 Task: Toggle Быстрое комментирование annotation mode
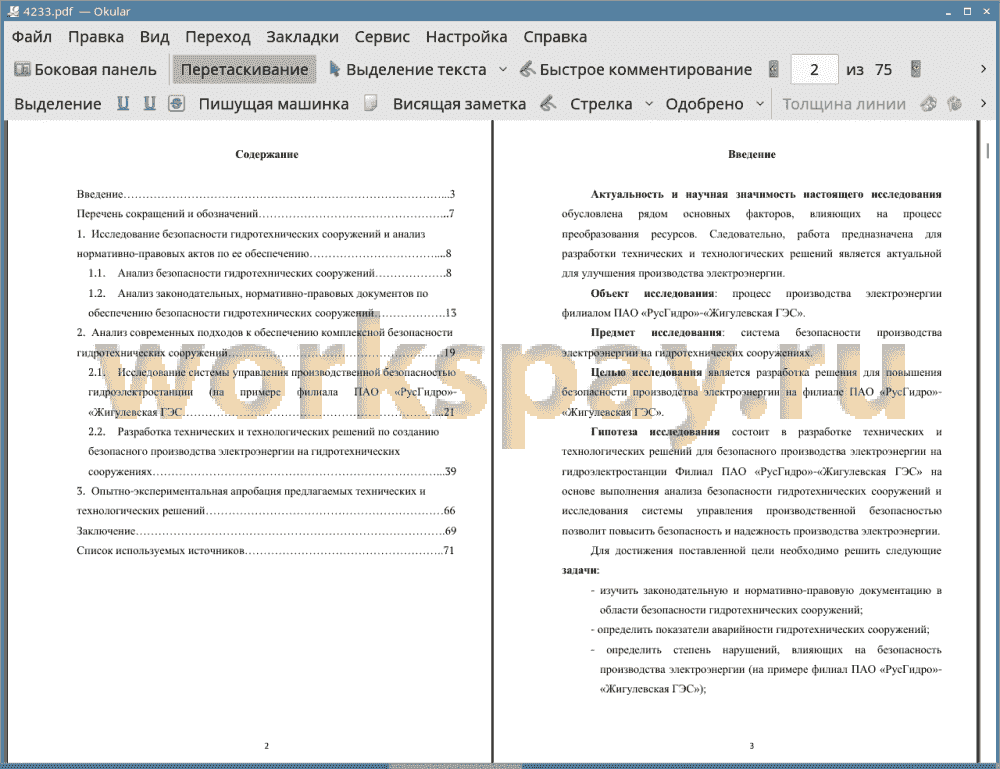coord(636,70)
